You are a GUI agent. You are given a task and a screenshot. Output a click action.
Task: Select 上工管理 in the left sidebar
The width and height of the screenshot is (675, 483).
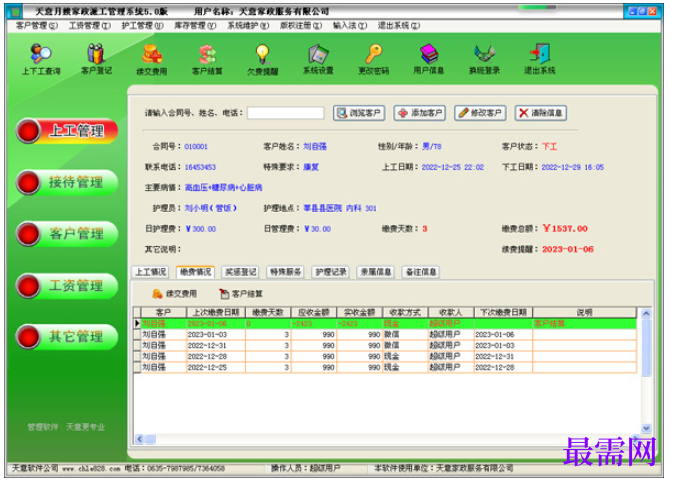click(x=67, y=131)
